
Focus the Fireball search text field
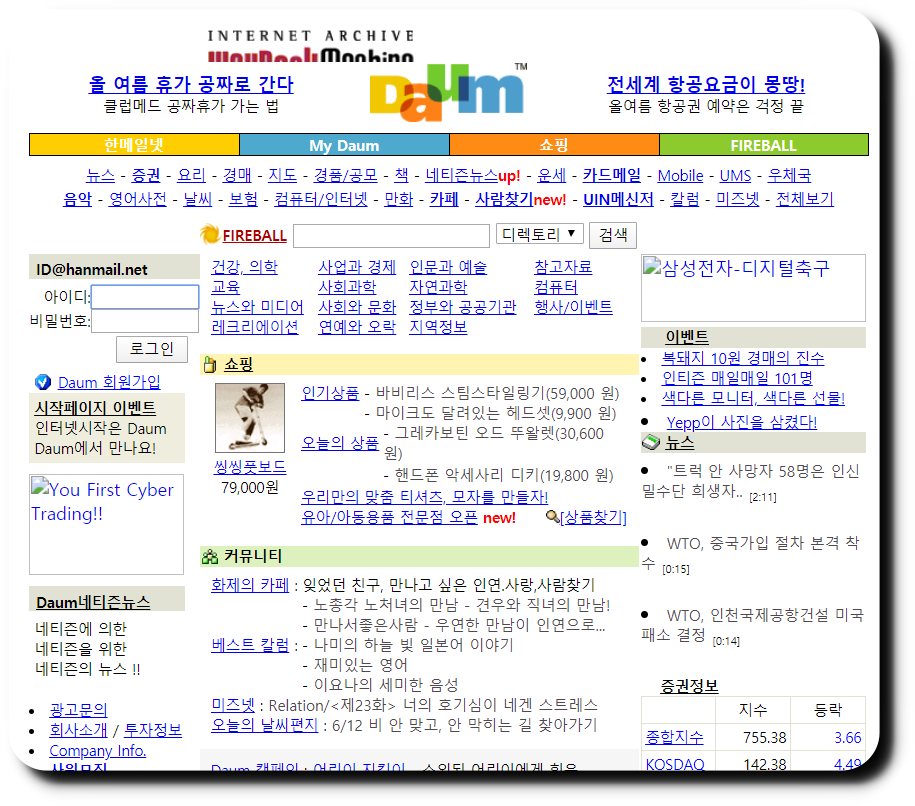(392, 236)
